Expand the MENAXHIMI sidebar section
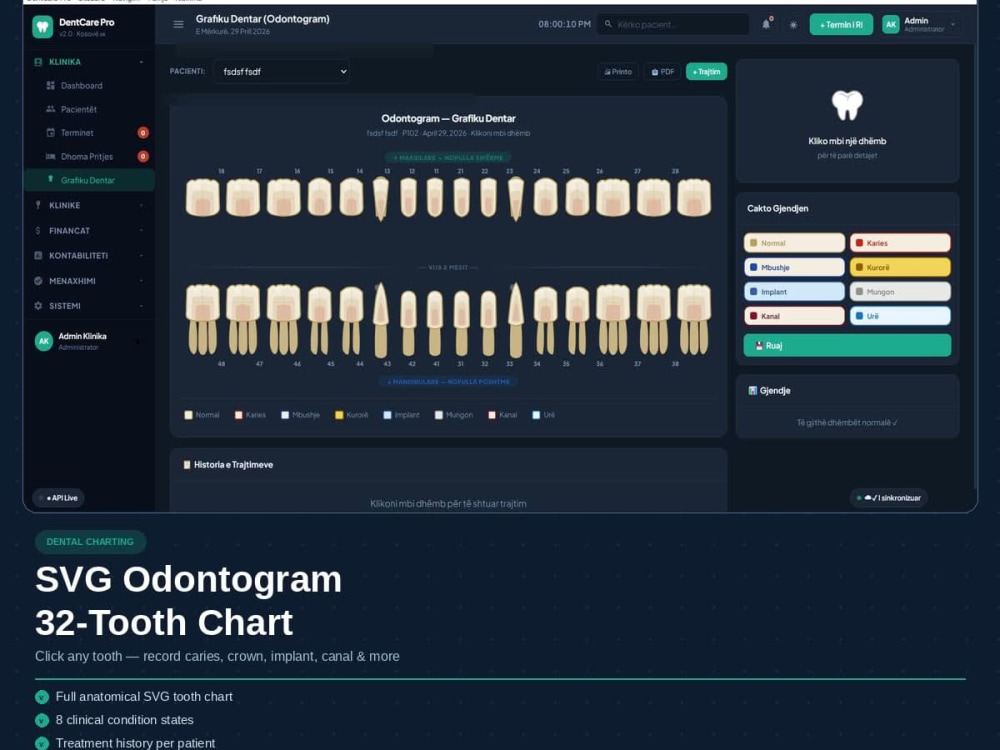Viewport: 1000px width, 750px height. click(89, 281)
